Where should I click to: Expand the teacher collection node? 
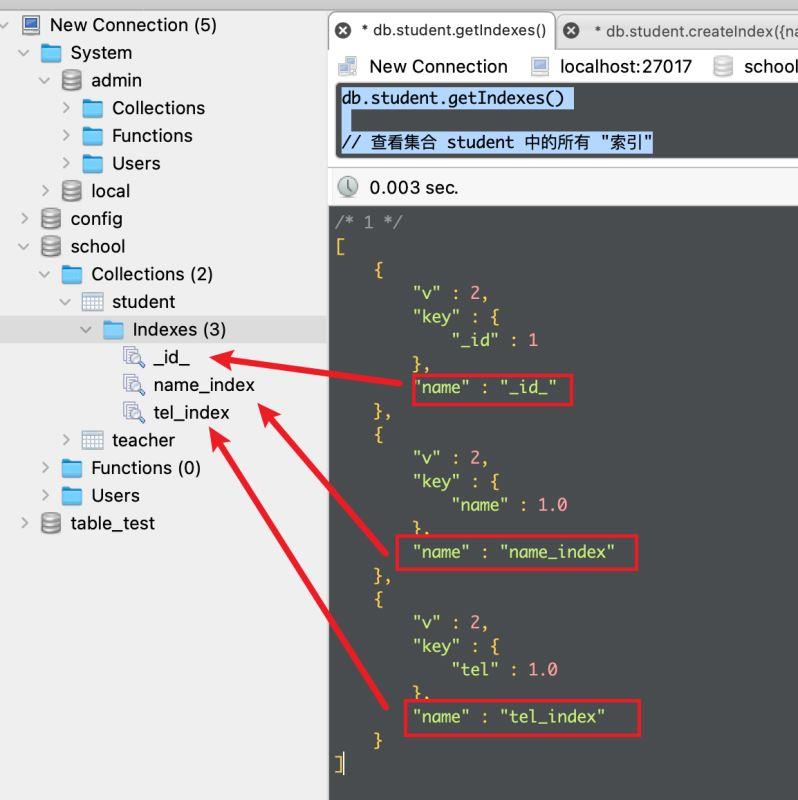point(66,440)
